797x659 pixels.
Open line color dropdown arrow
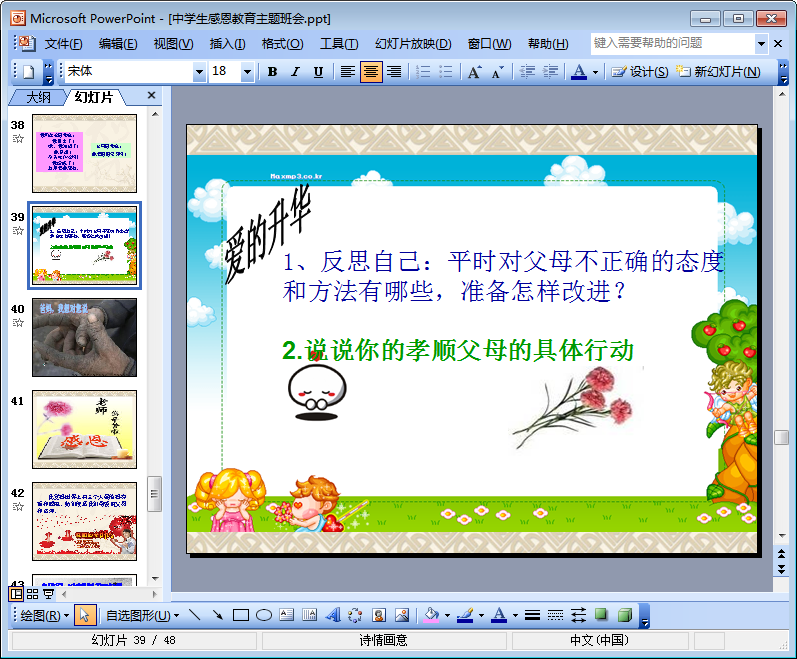point(481,616)
